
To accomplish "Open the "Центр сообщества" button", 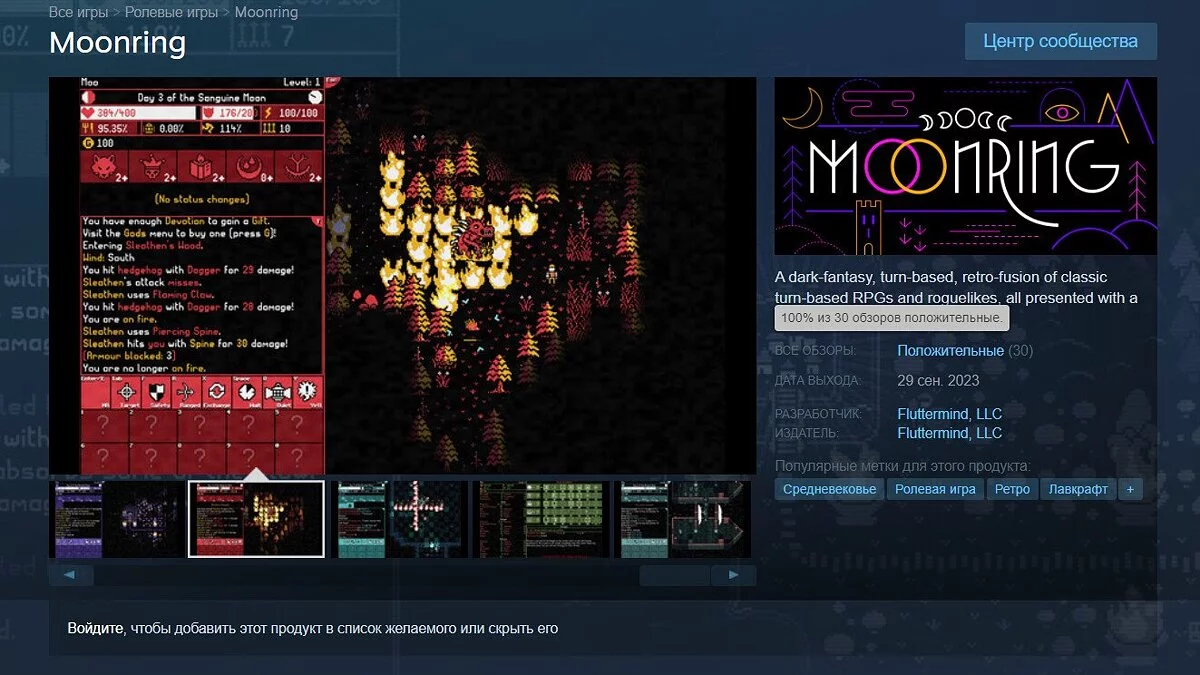I will tap(1060, 42).
